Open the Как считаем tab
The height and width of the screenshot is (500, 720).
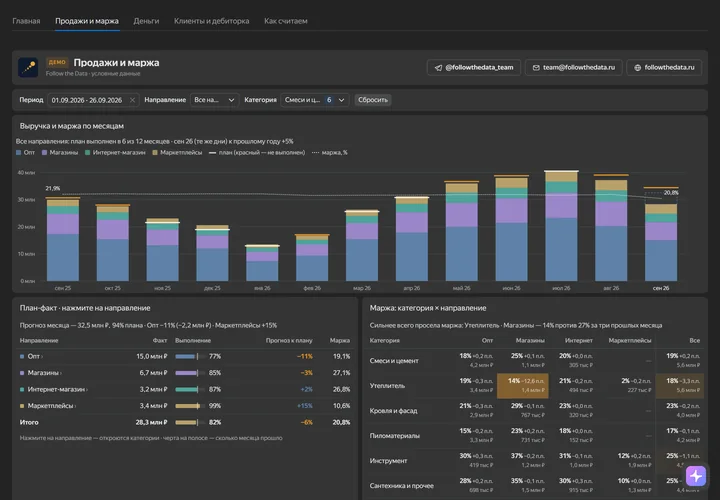click(286, 21)
